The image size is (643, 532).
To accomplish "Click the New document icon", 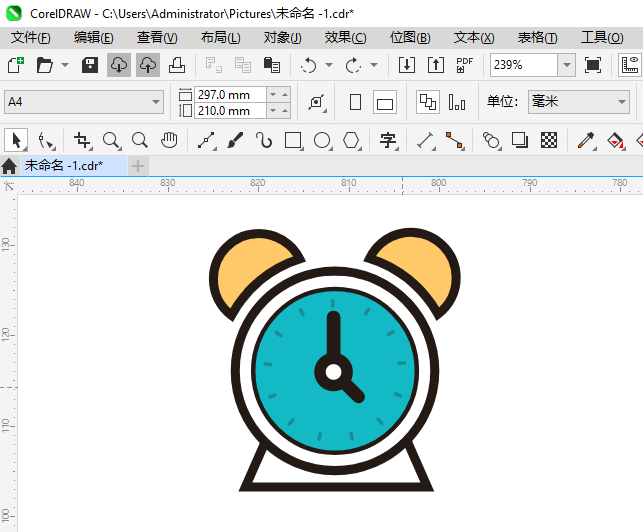I will (x=16, y=65).
